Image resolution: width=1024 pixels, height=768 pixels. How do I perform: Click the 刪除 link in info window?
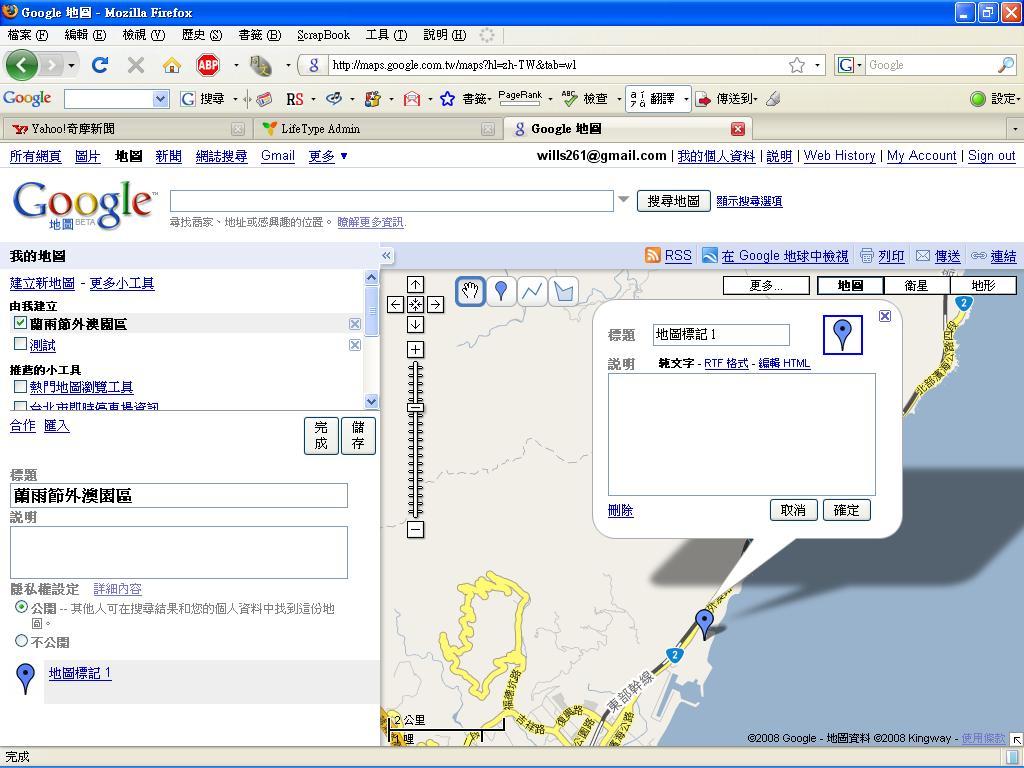pos(620,510)
